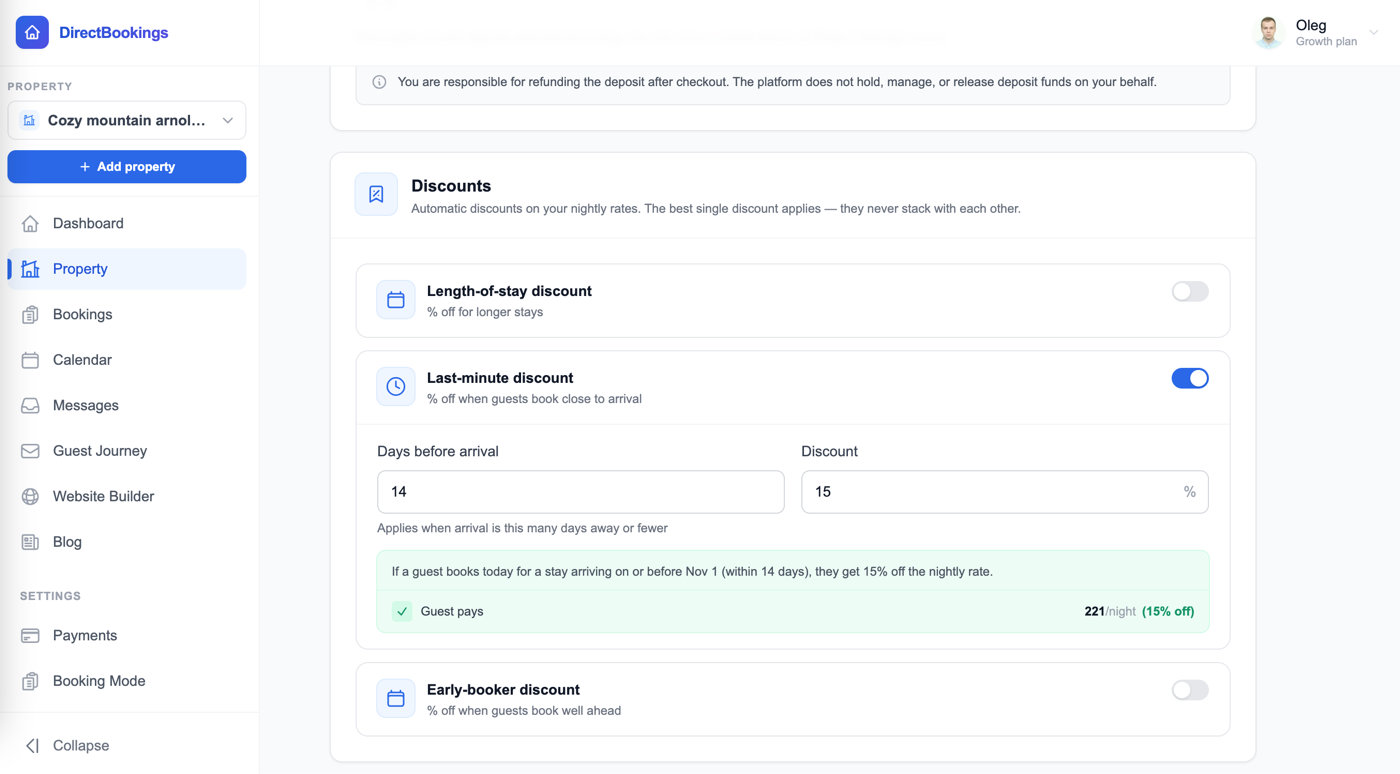The height and width of the screenshot is (774, 1400).
Task: Open the Cozy mountain property selector dropdown
Action: pos(127,120)
